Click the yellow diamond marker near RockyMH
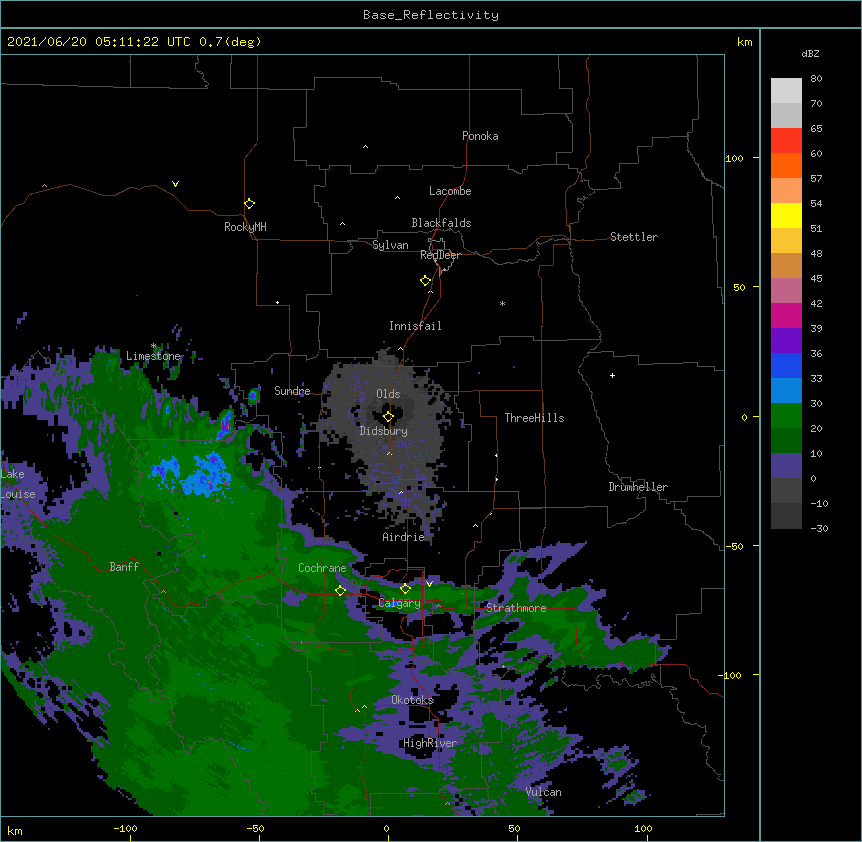Viewport: 862px width, 842px height. click(x=249, y=204)
